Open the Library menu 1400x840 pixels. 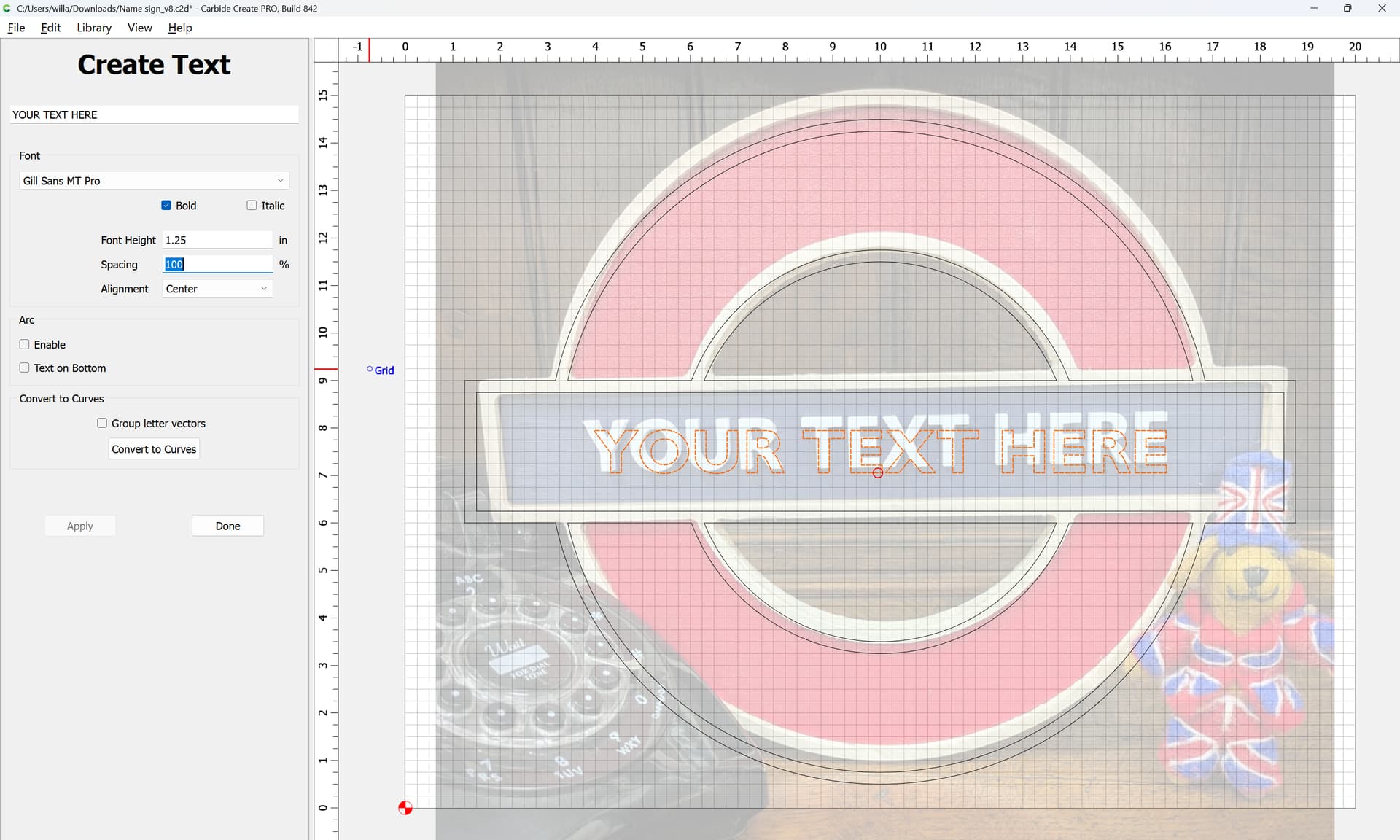click(94, 28)
